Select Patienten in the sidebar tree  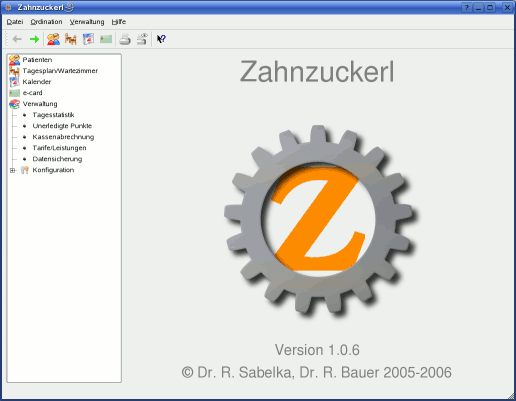click(37, 60)
